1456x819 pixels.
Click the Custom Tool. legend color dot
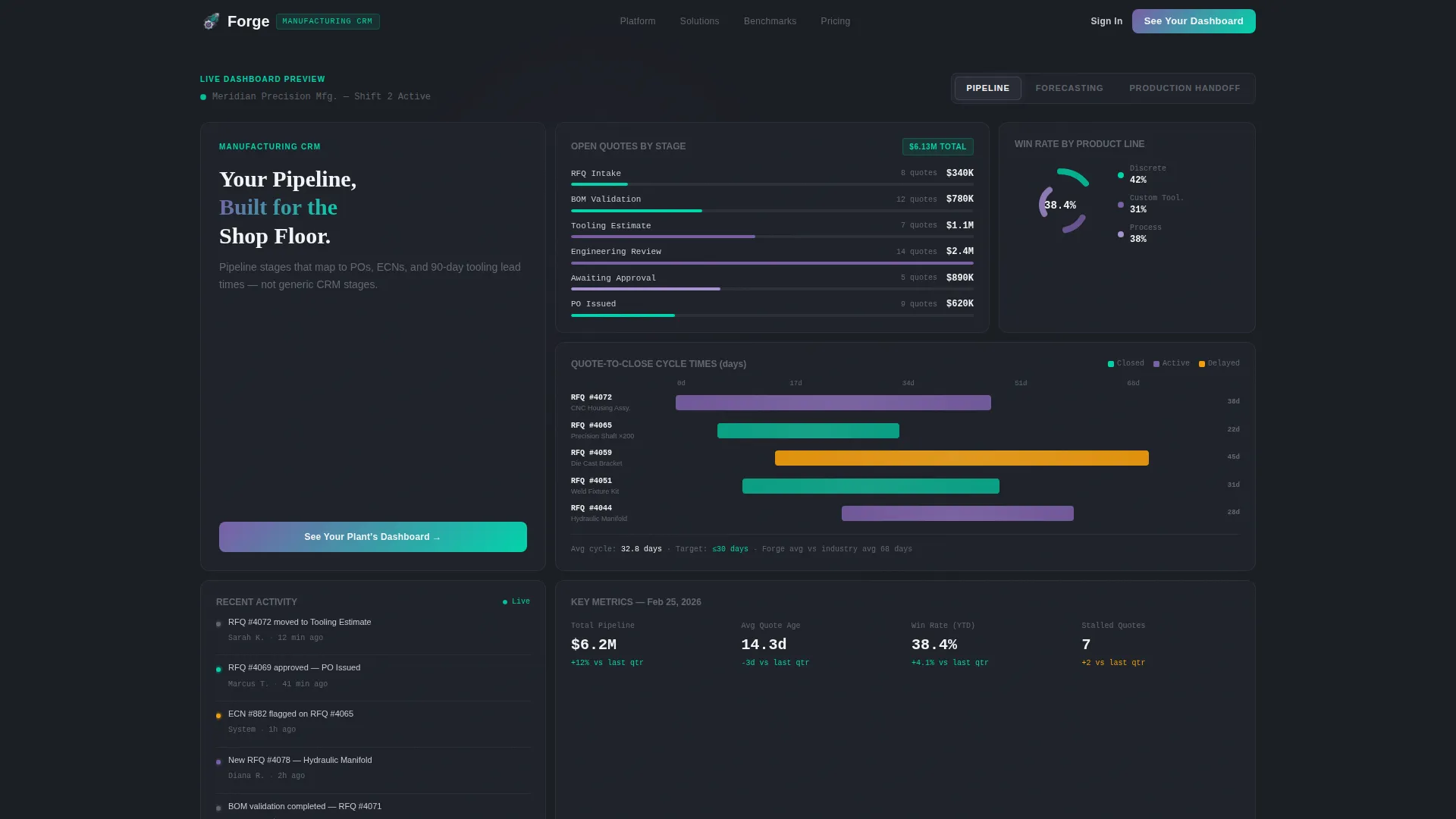point(1121,205)
